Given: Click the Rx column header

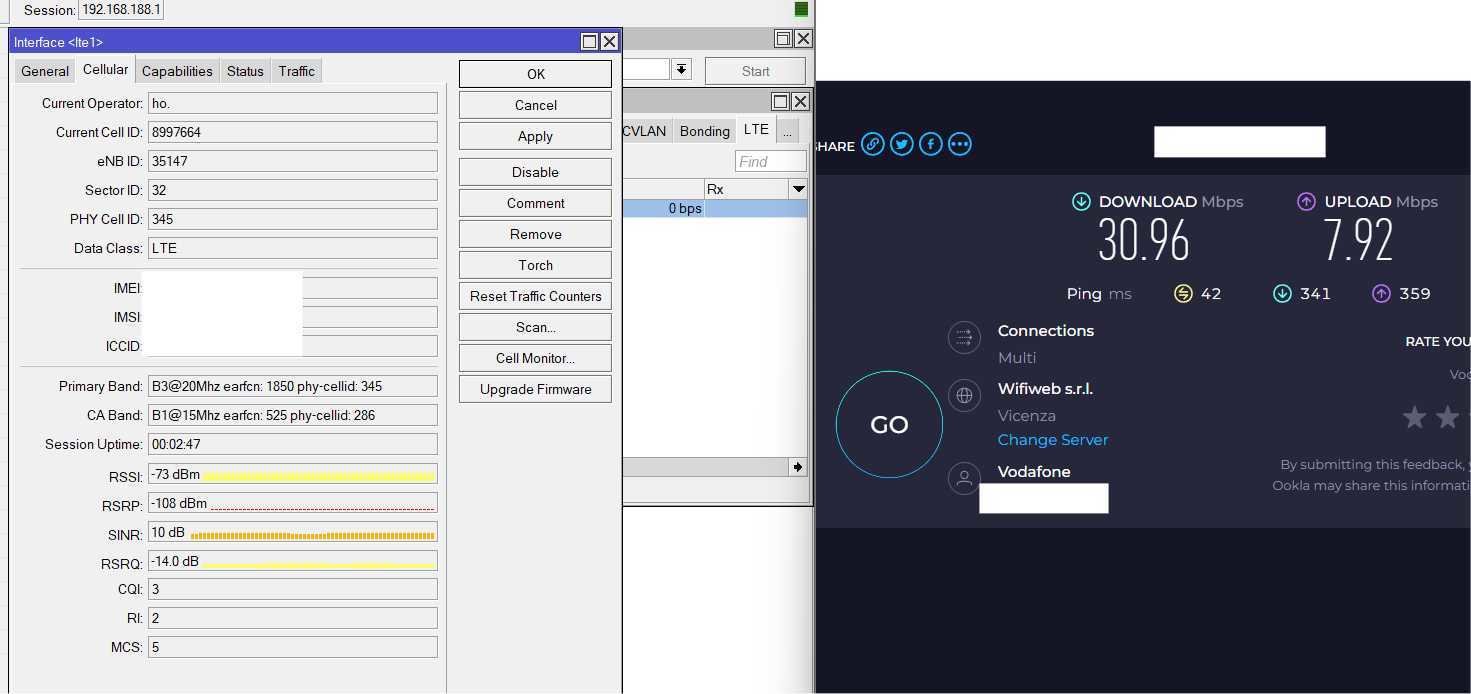Looking at the screenshot, I should point(746,189).
